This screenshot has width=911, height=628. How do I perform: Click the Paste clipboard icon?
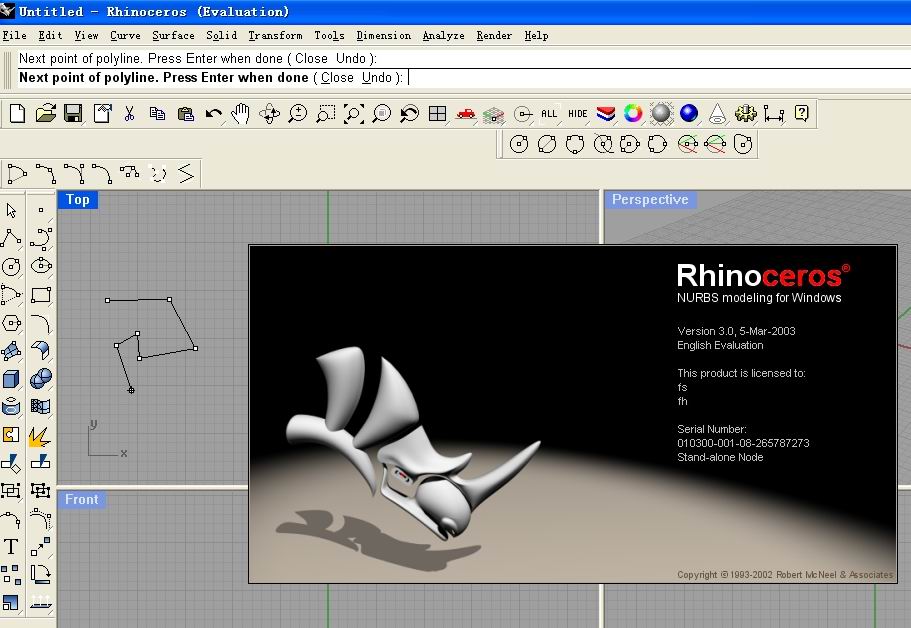185,113
